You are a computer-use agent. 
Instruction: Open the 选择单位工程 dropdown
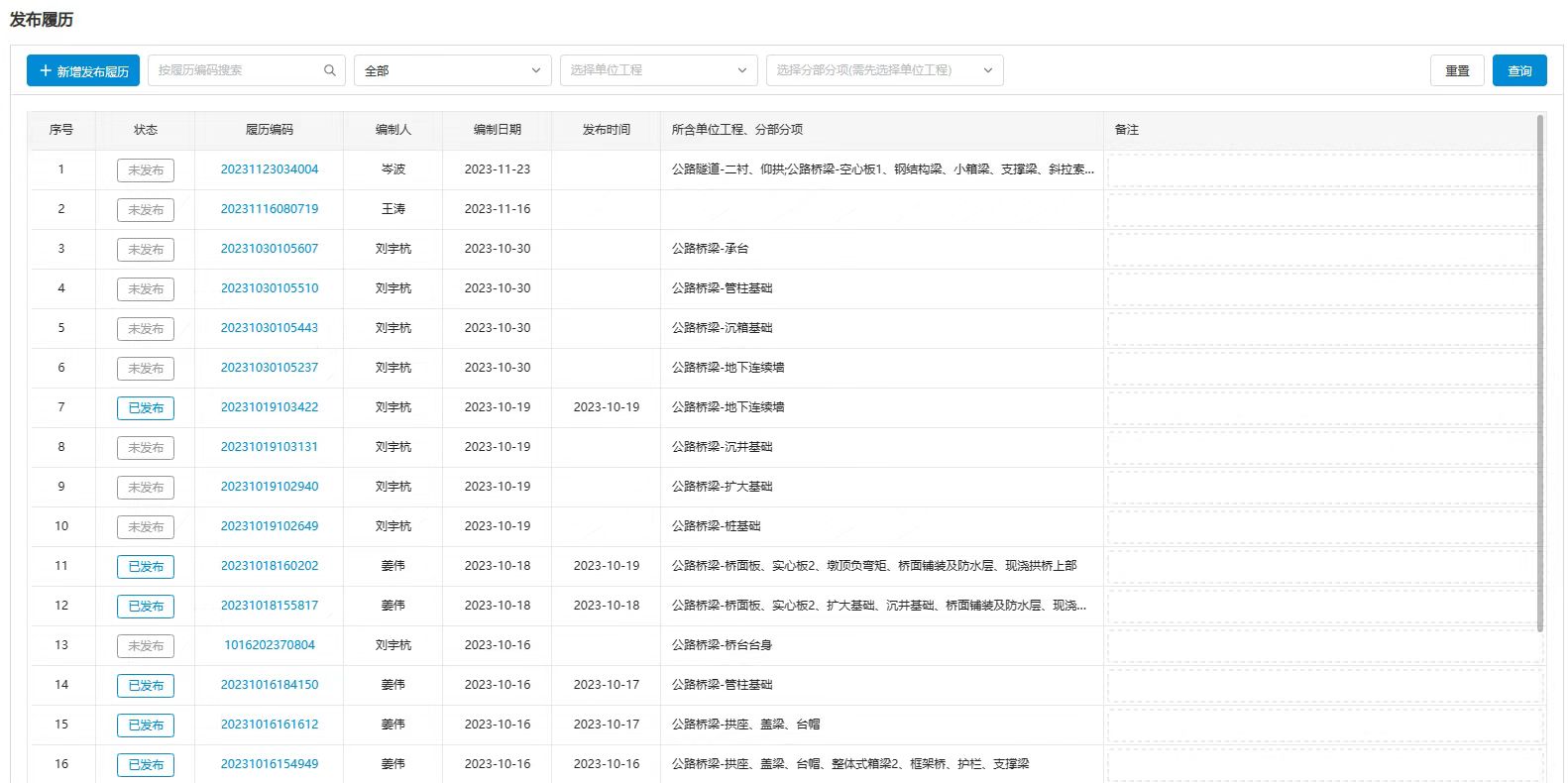(659, 70)
